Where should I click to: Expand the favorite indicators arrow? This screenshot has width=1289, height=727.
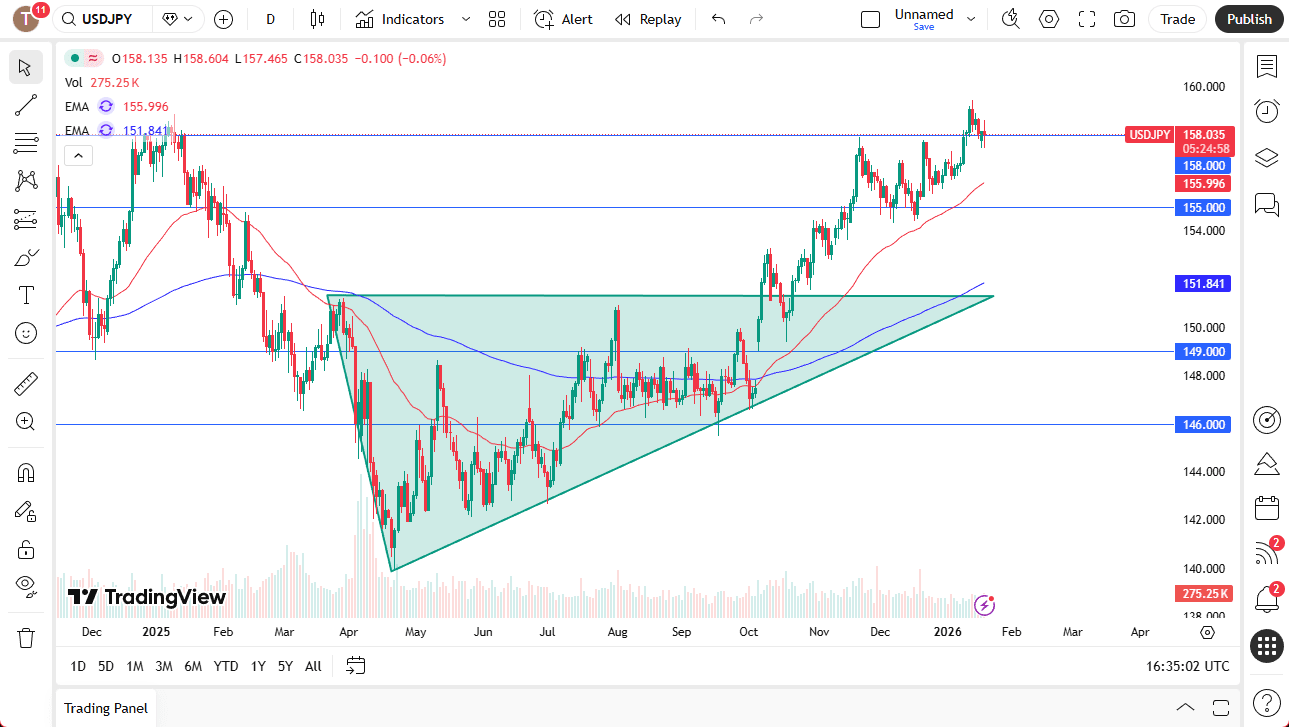point(466,19)
